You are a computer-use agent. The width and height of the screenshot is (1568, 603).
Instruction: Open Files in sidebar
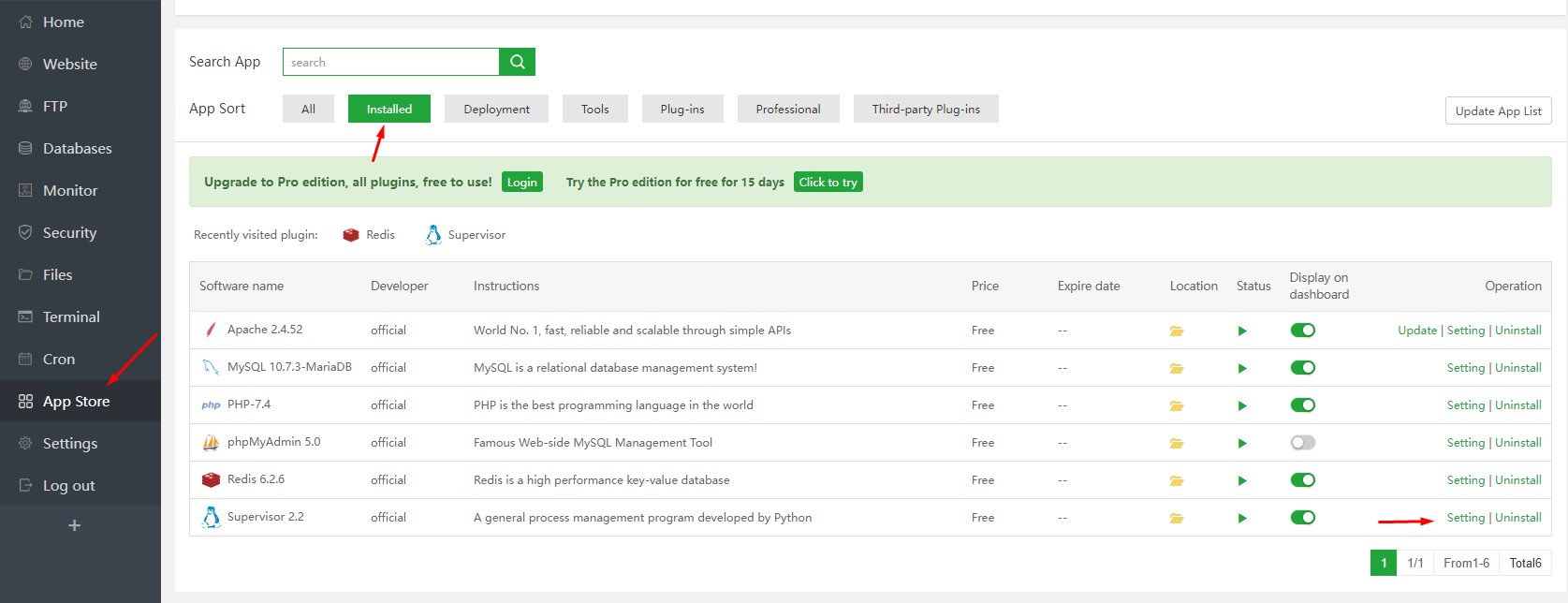point(81,274)
